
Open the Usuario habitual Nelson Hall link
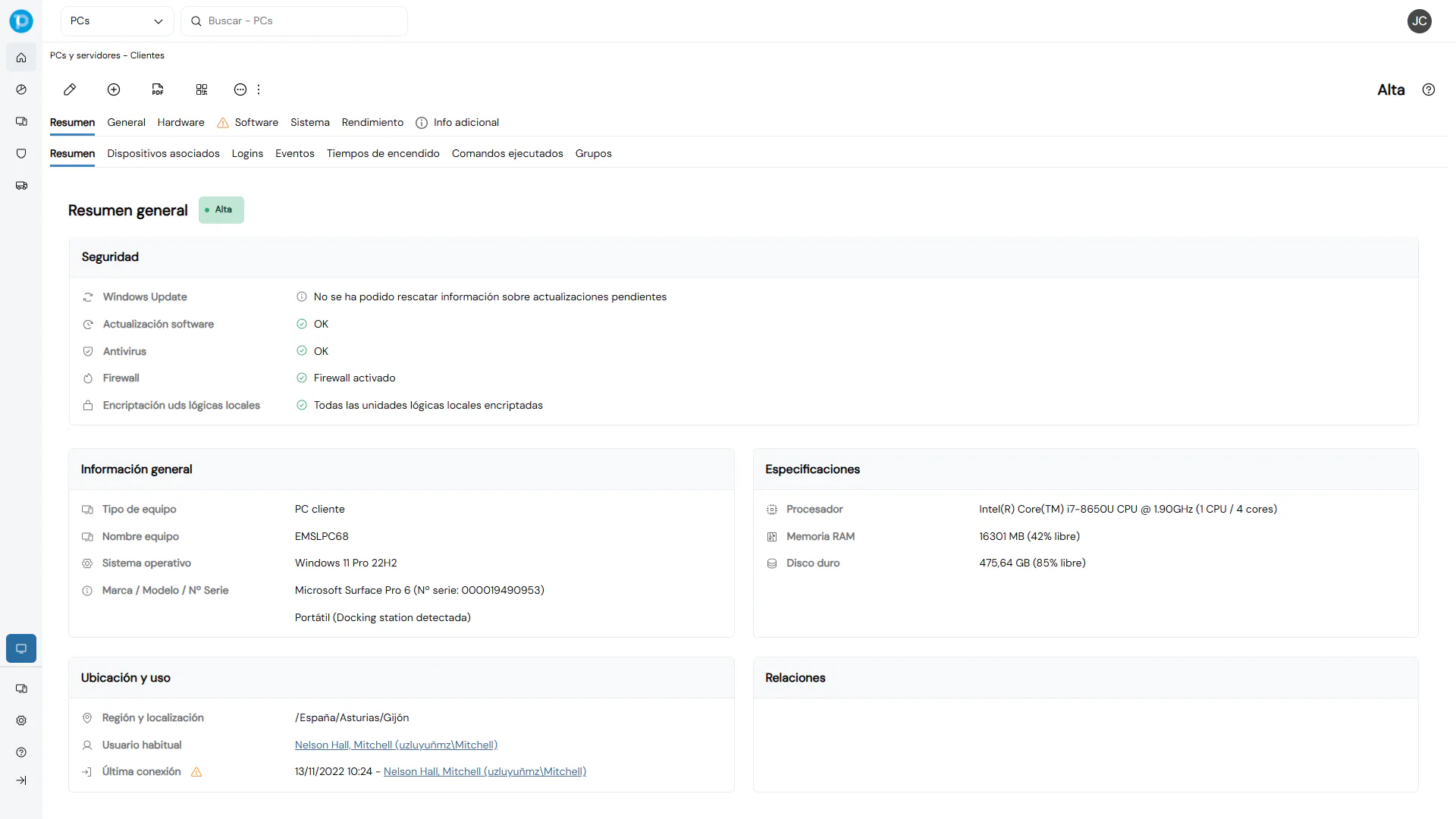pos(396,745)
